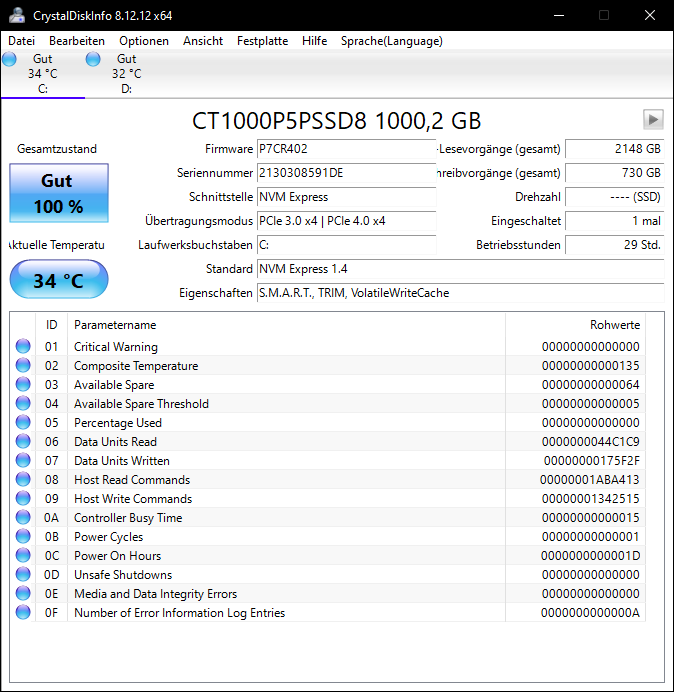Open the Sprache(Language) menu

pyautogui.click(x=392, y=41)
